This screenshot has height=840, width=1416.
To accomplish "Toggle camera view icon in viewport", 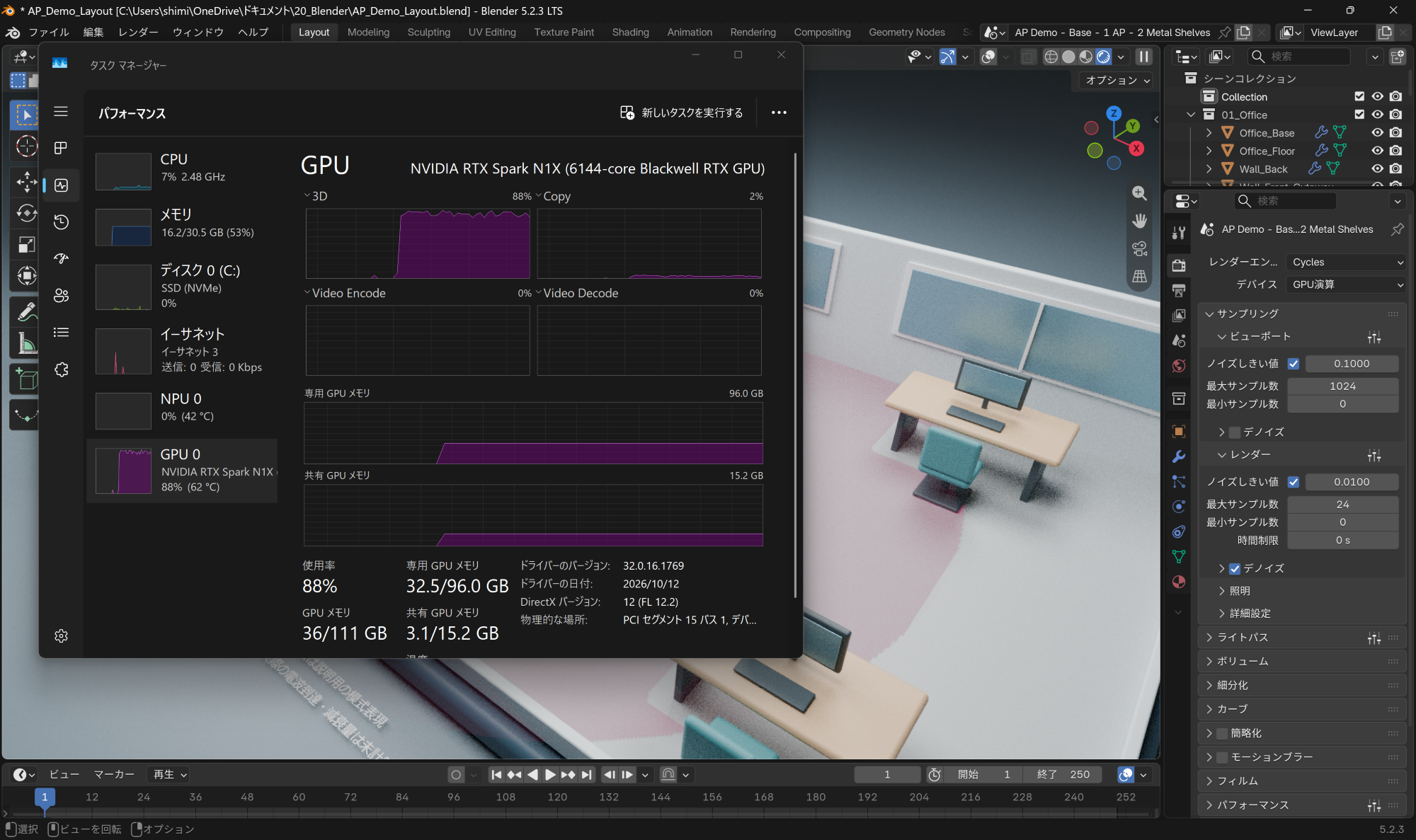I will pyautogui.click(x=1139, y=248).
